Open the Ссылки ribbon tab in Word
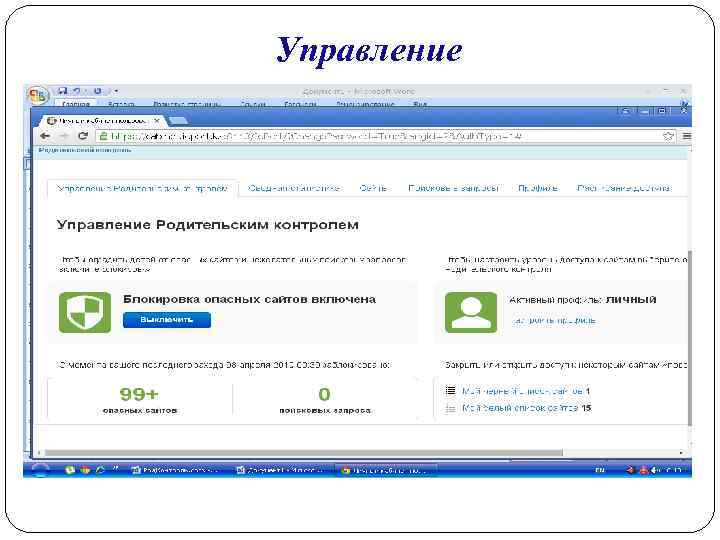The height and width of the screenshot is (540, 720). coord(253,104)
